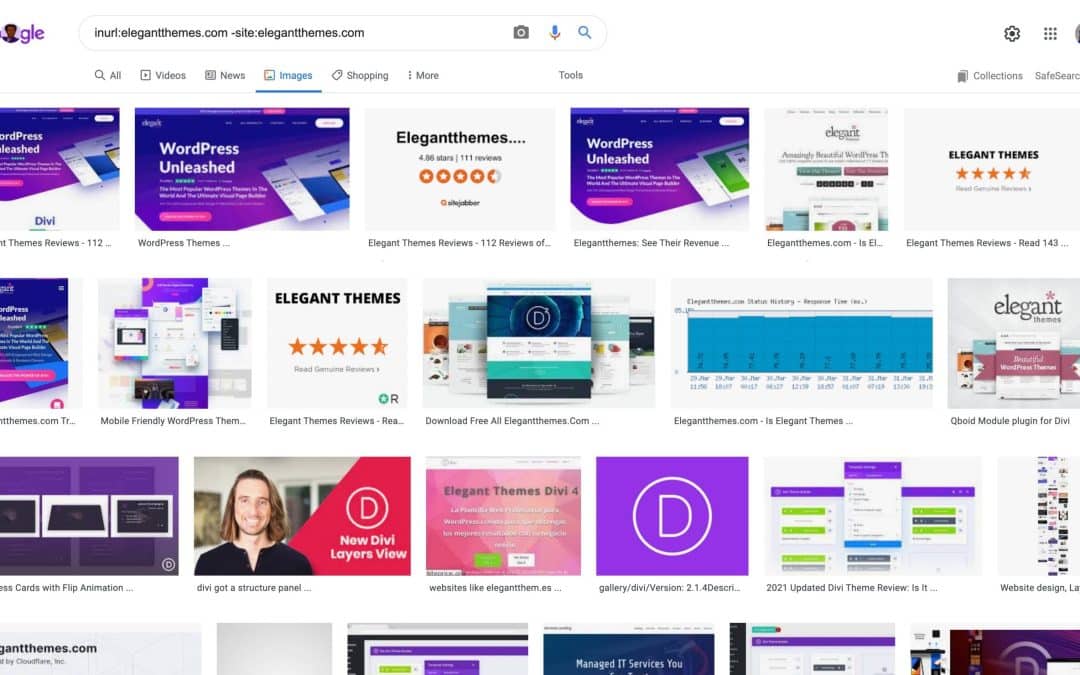This screenshot has height=675, width=1080.
Task: Open the Read 143 reviews star image
Action: pyautogui.click(x=992, y=169)
